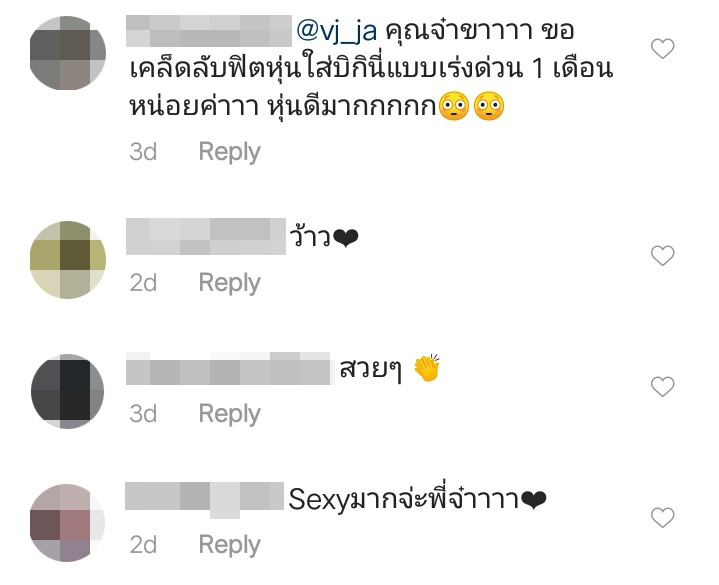Open pinkish avatar beside Sexyมากจ่ะ comment
The height and width of the screenshot is (585, 719).
click(68, 523)
